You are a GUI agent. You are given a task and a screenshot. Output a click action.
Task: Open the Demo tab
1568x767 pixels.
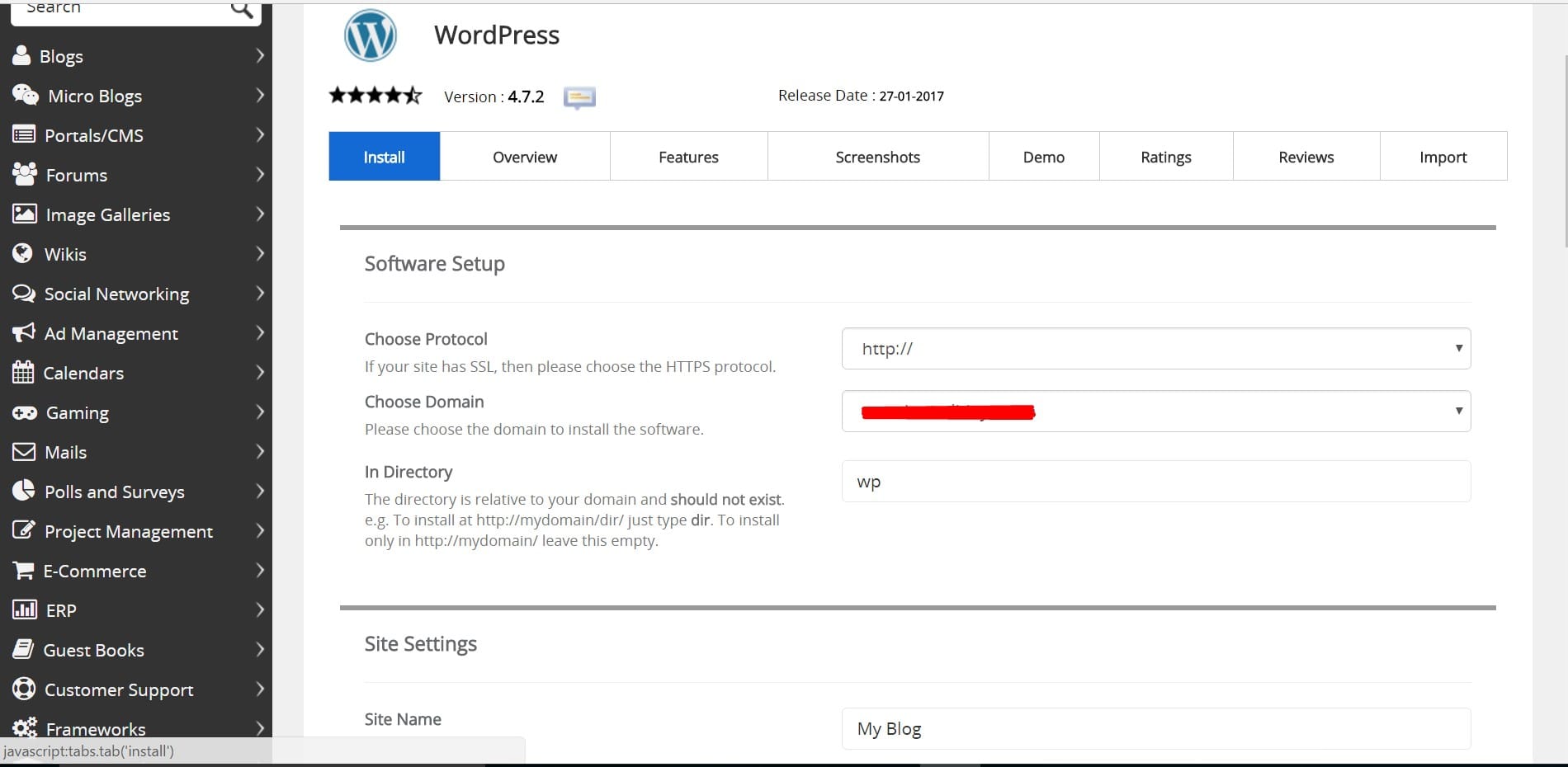pyautogui.click(x=1044, y=156)
